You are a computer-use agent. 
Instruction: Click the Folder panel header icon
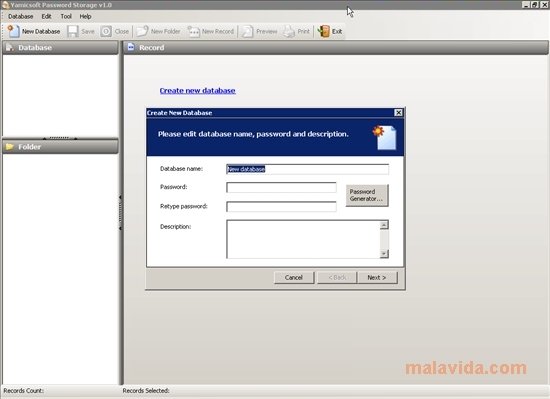pyautogui.click(x=9, y=147)
